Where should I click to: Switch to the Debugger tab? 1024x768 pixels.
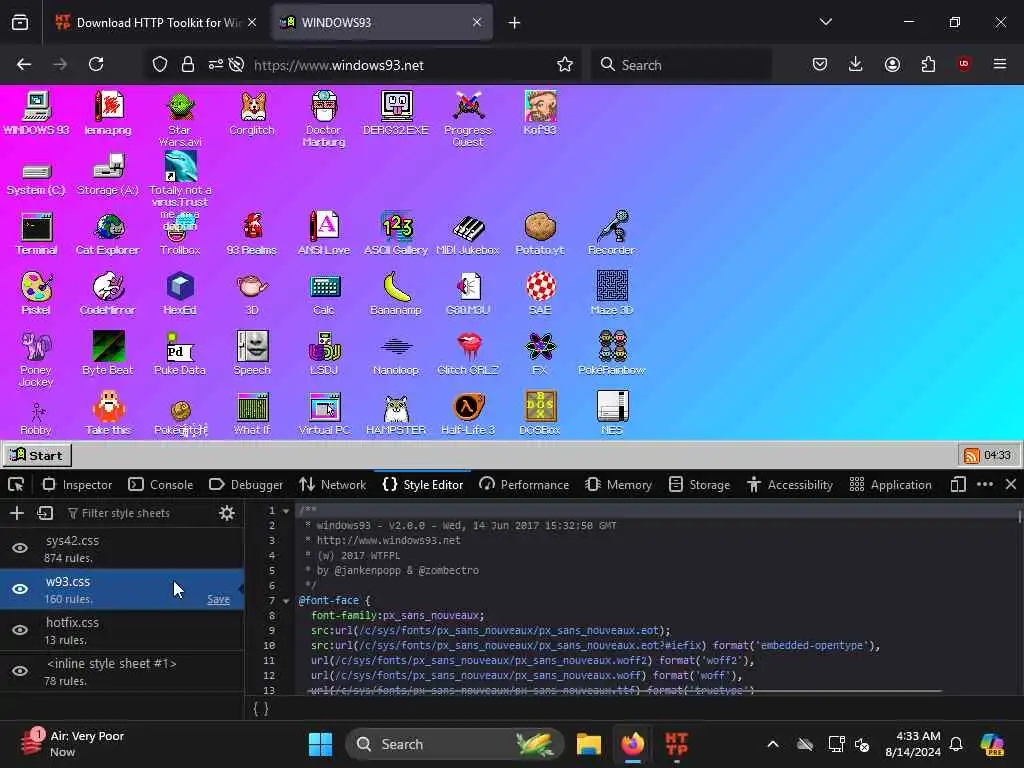pyautogui.click(x=246, y=485)
